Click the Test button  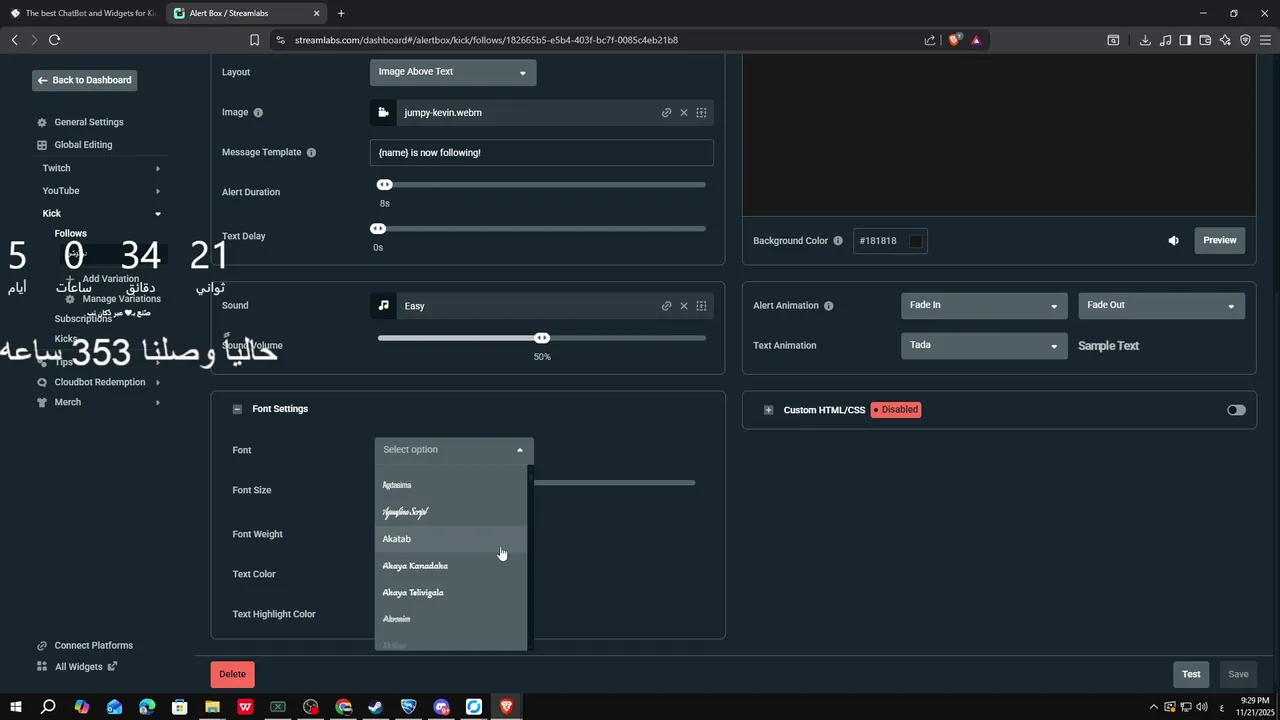point(1191,674)
